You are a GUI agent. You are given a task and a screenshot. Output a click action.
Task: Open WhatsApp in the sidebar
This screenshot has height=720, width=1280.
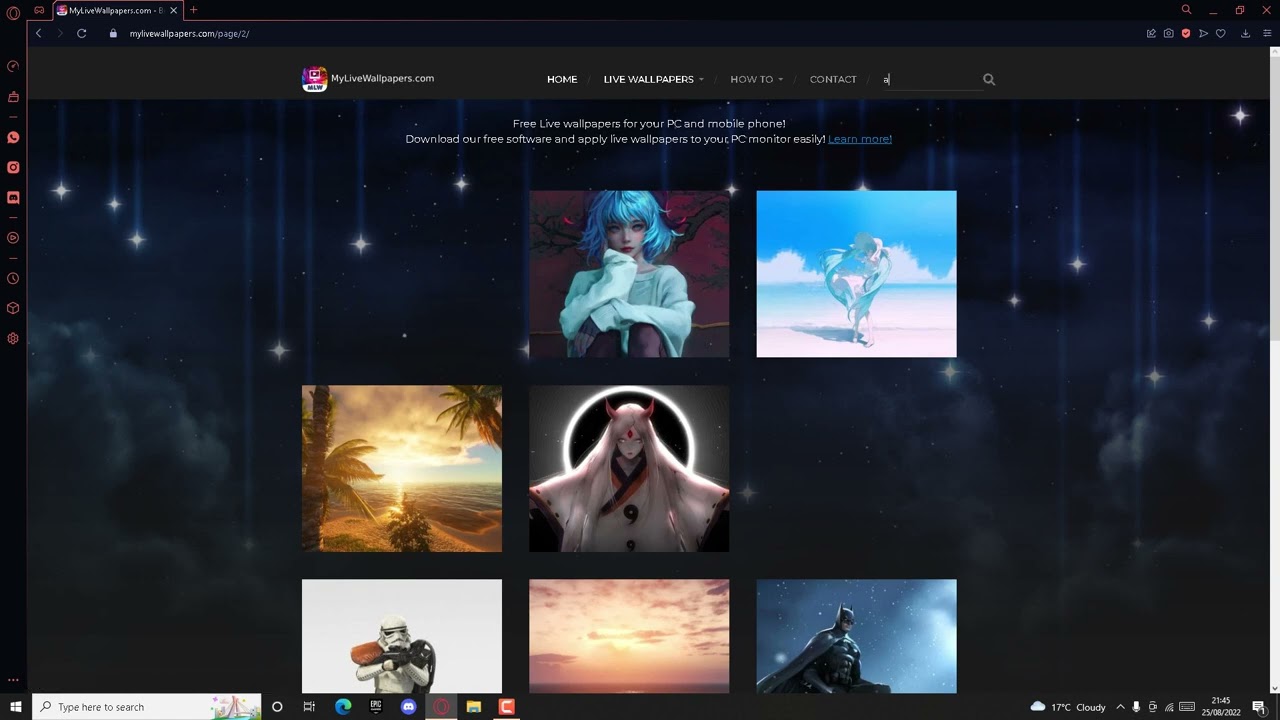[13, 137]
